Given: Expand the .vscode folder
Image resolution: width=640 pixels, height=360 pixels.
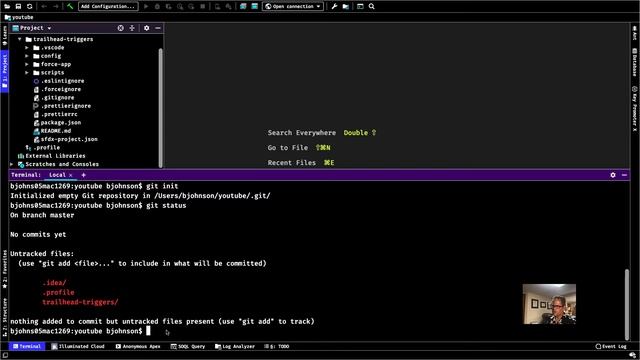Looking at the screenshot, I should 27,48.
